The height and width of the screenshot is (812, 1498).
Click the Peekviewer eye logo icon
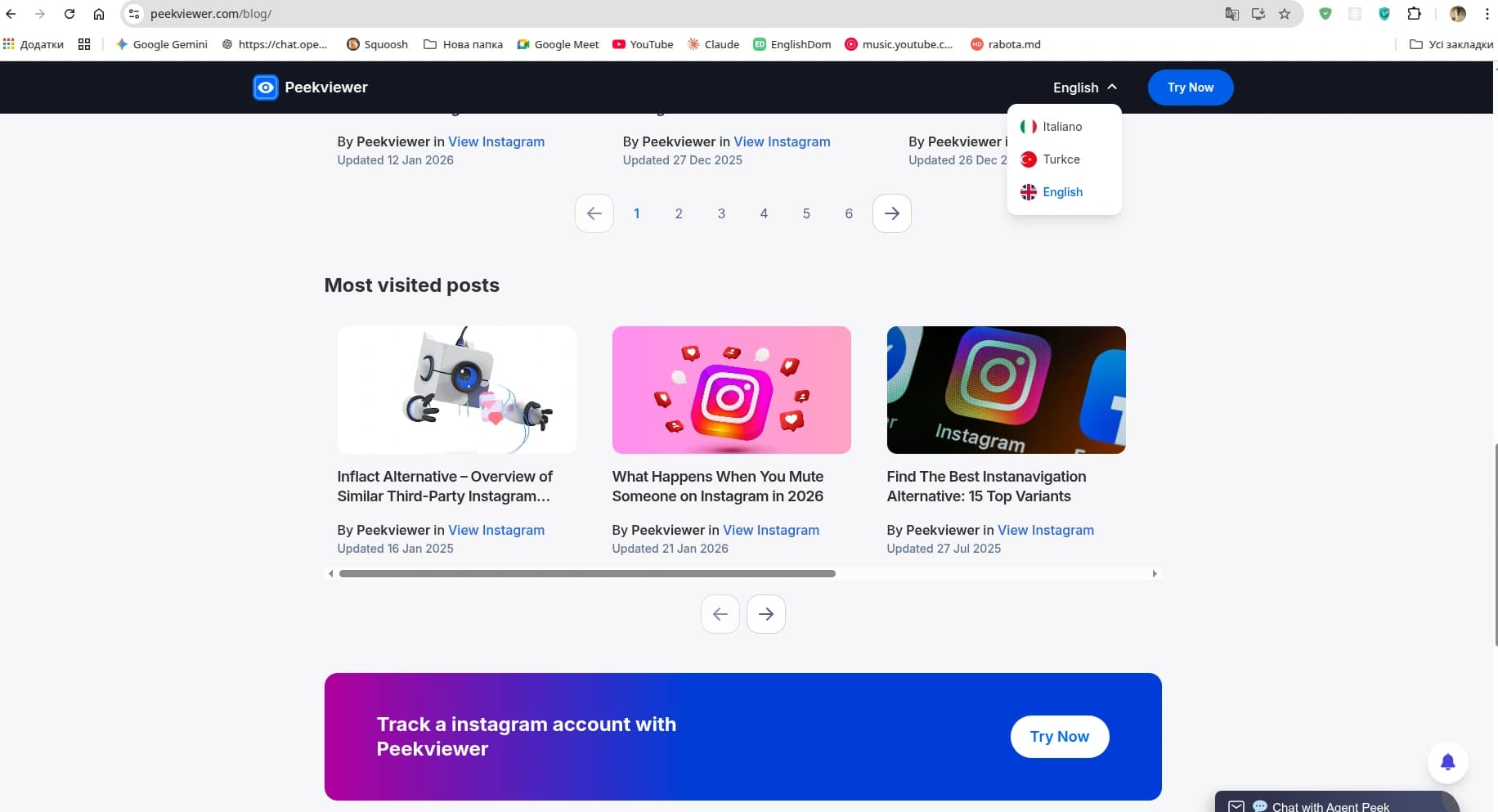coord(266,87)
